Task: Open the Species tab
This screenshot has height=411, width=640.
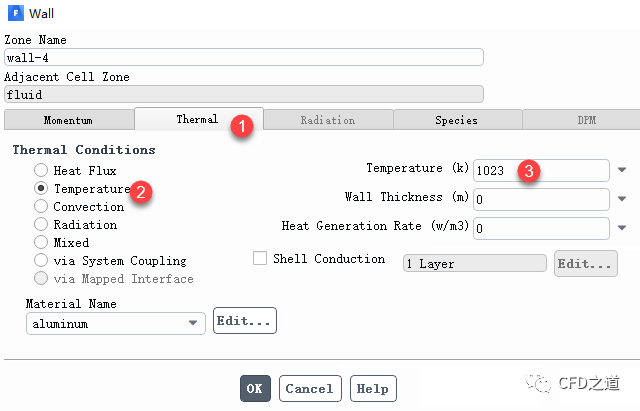Action: [x=456, y=120]
